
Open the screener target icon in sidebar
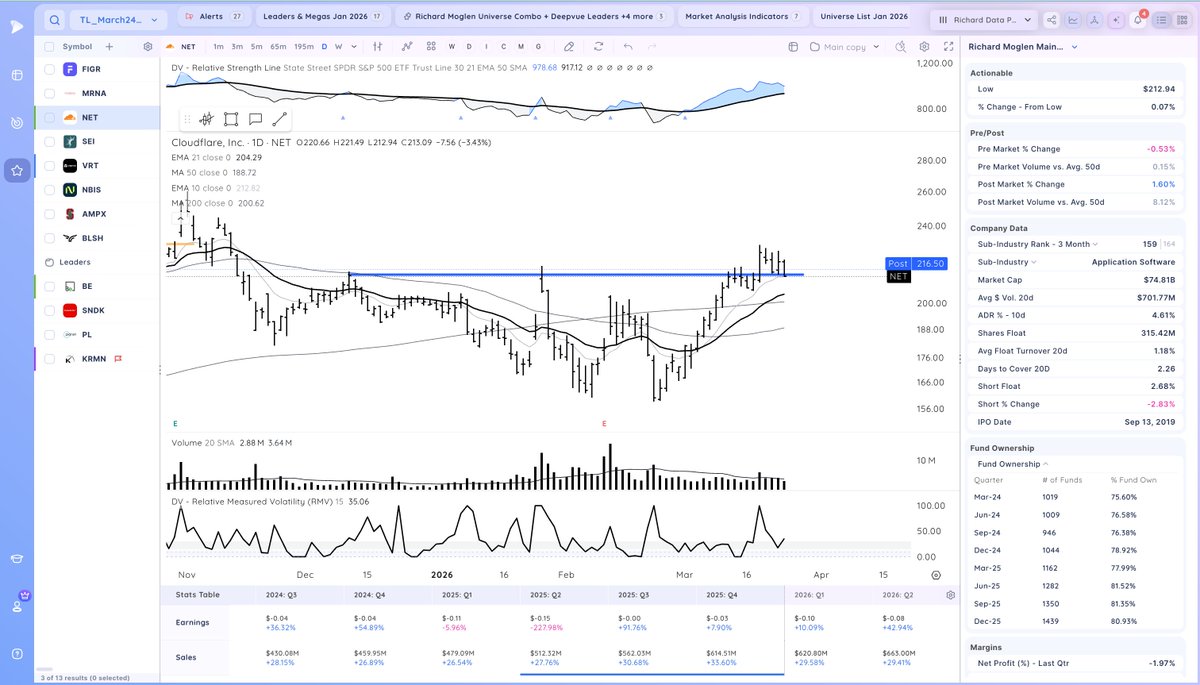[17, 122]
